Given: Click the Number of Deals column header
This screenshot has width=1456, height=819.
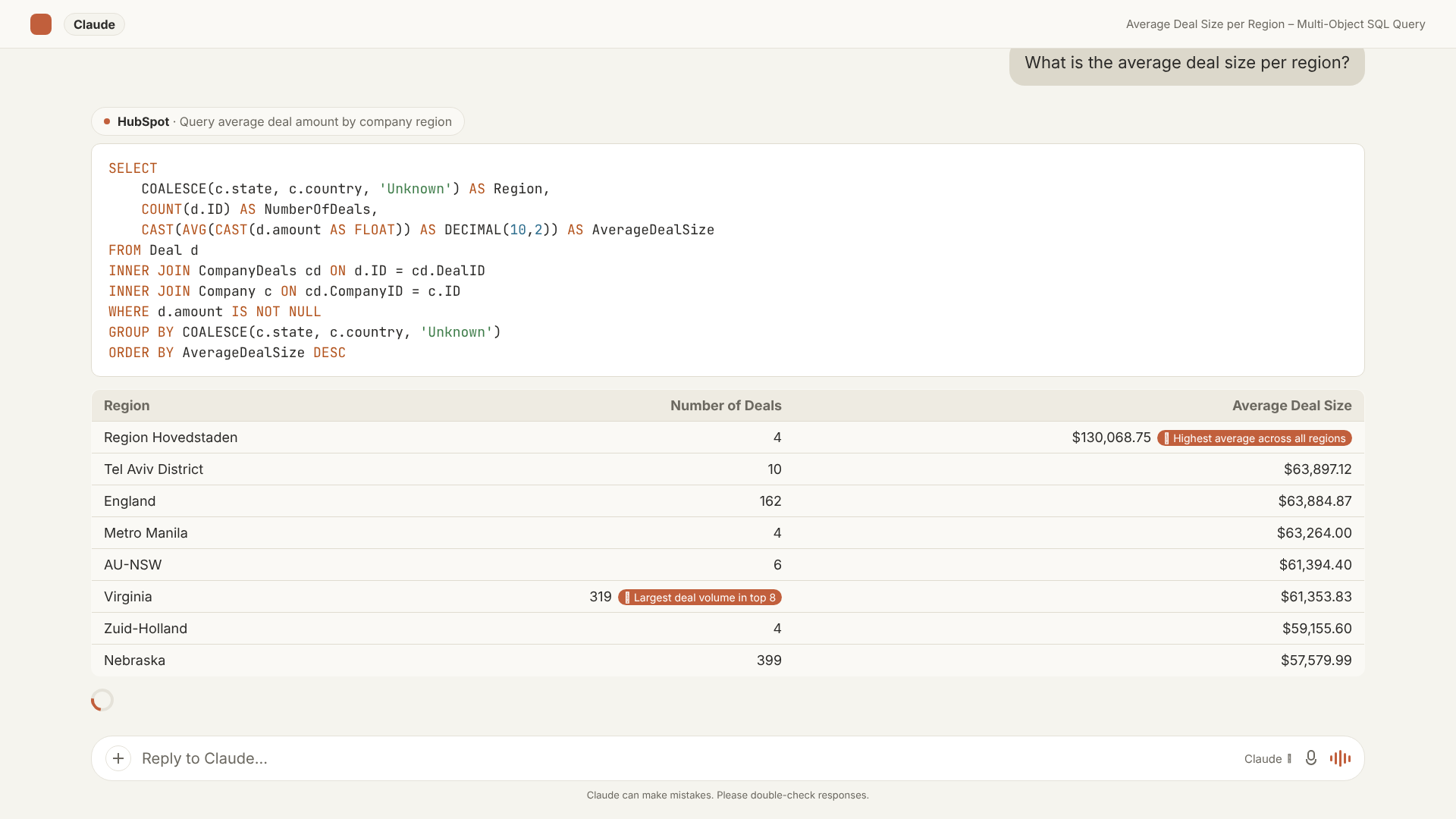Looking at the screenshot, I should click(726, 406).
